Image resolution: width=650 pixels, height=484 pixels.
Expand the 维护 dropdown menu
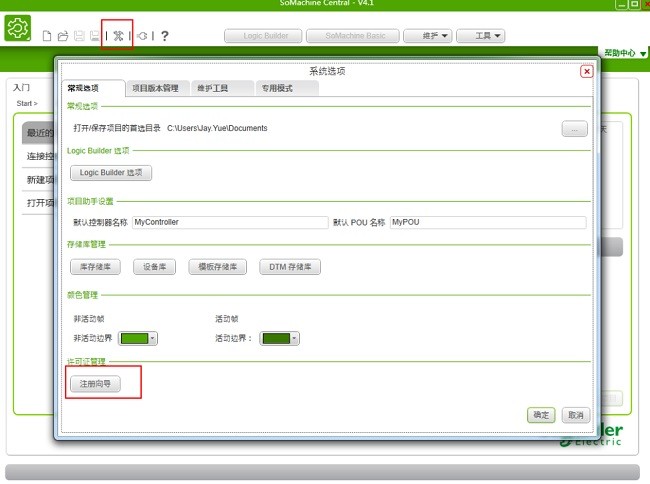pos(427,36)
